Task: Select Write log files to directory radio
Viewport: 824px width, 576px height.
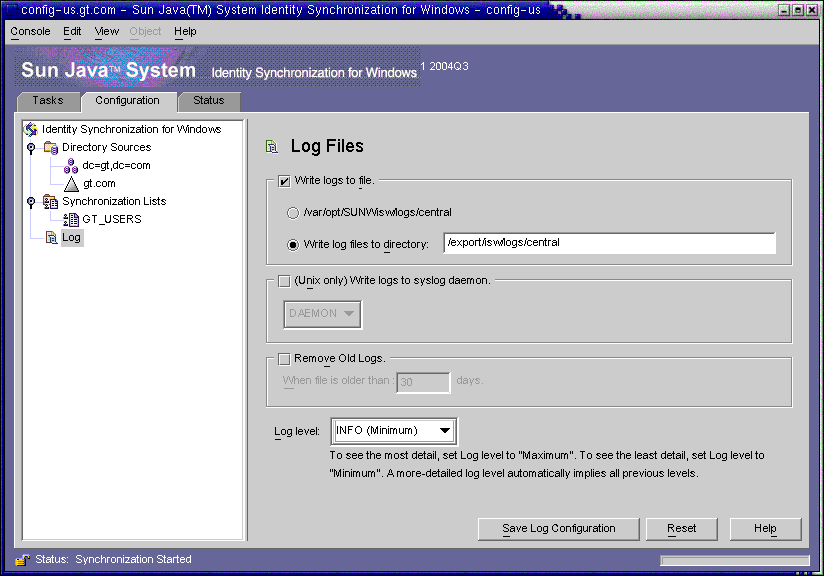Action: 293,245
